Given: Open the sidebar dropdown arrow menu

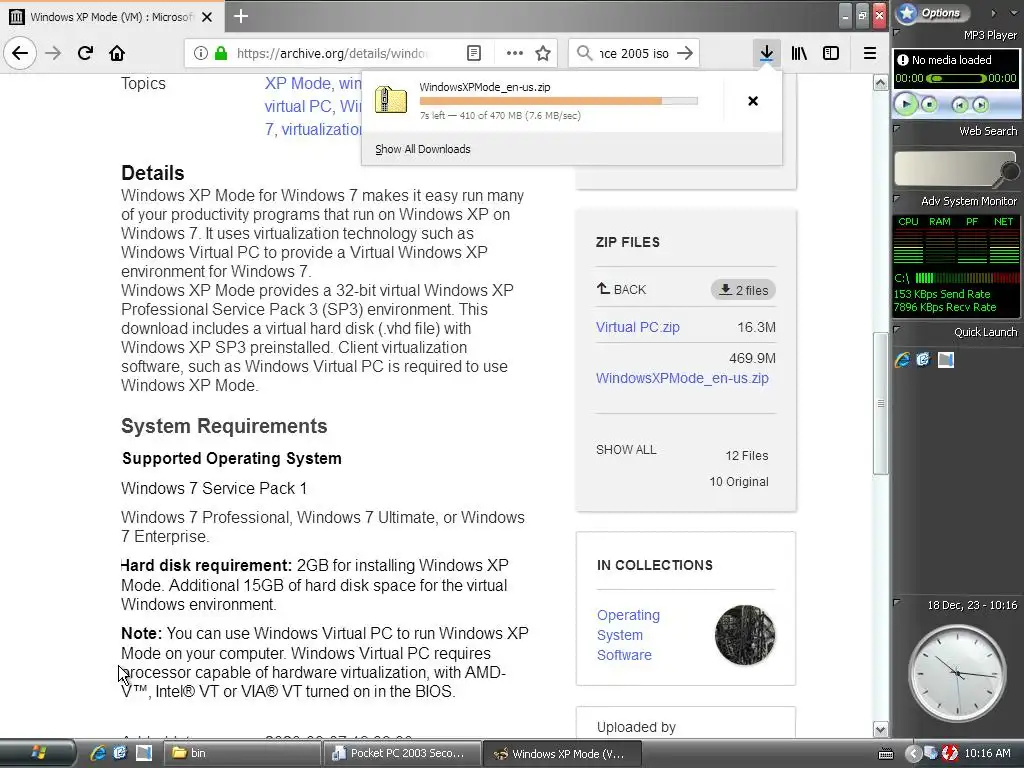Looking at the screenshot, I should [1014, 13].
